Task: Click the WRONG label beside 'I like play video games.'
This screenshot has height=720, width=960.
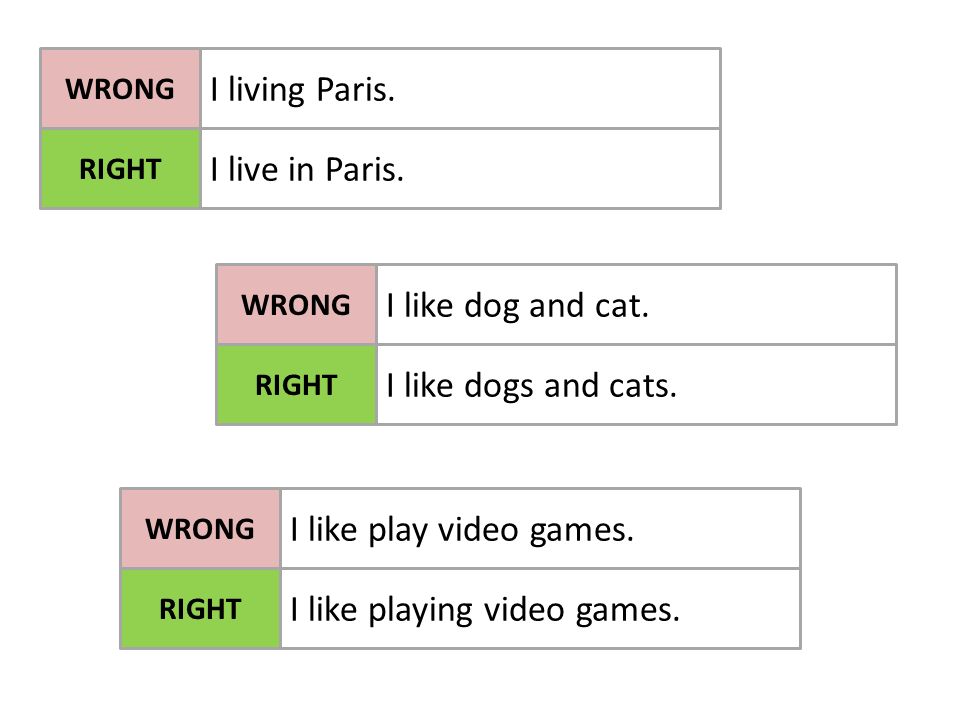Action: pyautogui.click(x=200, y=529)
